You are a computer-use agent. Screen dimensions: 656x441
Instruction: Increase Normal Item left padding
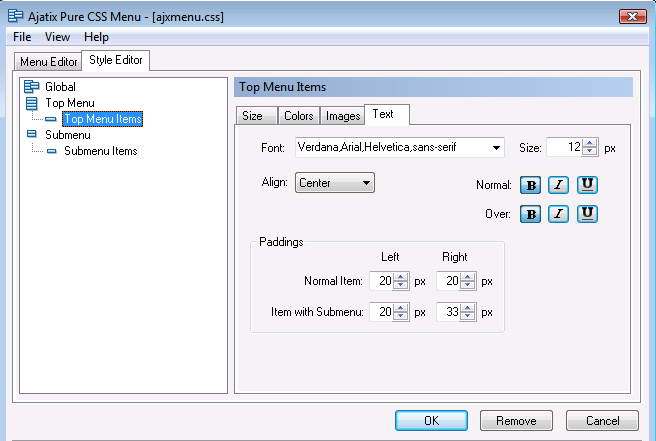click(401, 277)
